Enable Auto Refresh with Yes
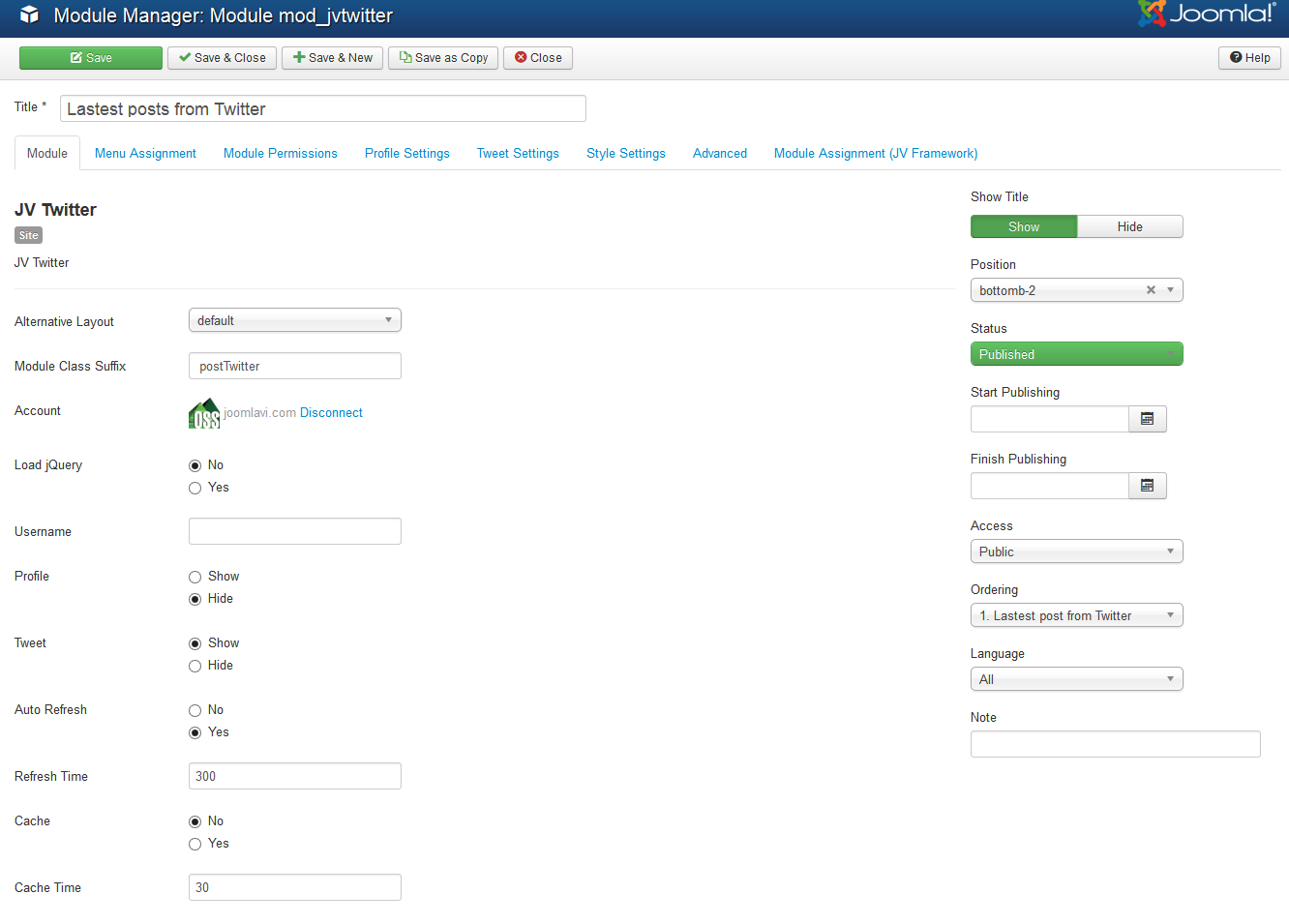 coord(195,733)
